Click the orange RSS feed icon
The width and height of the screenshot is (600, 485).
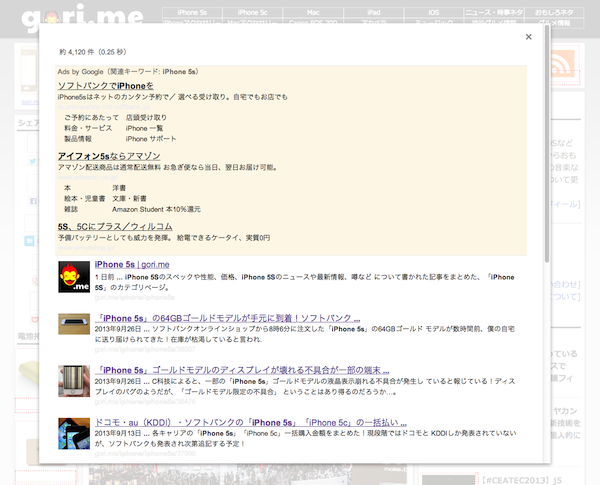(x=562, y=63)
